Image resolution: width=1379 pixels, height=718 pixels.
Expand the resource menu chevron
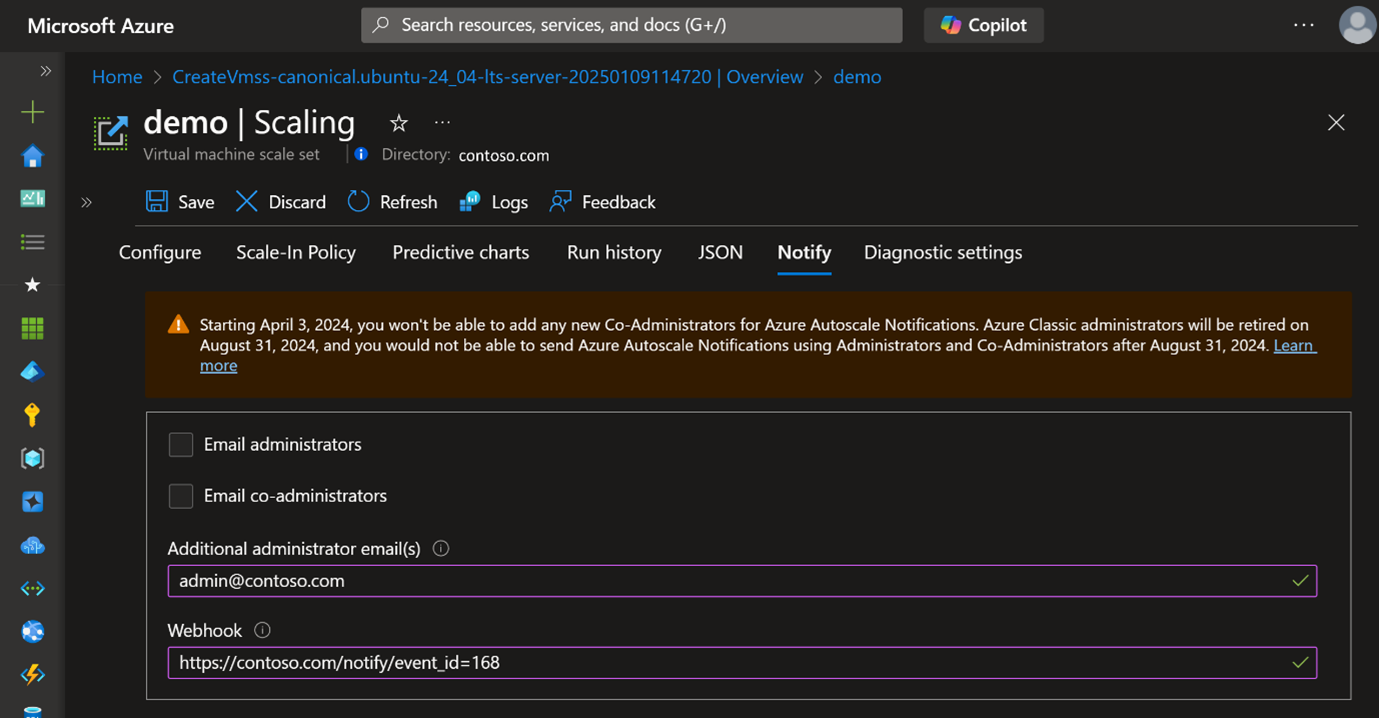tap(87, 202)
